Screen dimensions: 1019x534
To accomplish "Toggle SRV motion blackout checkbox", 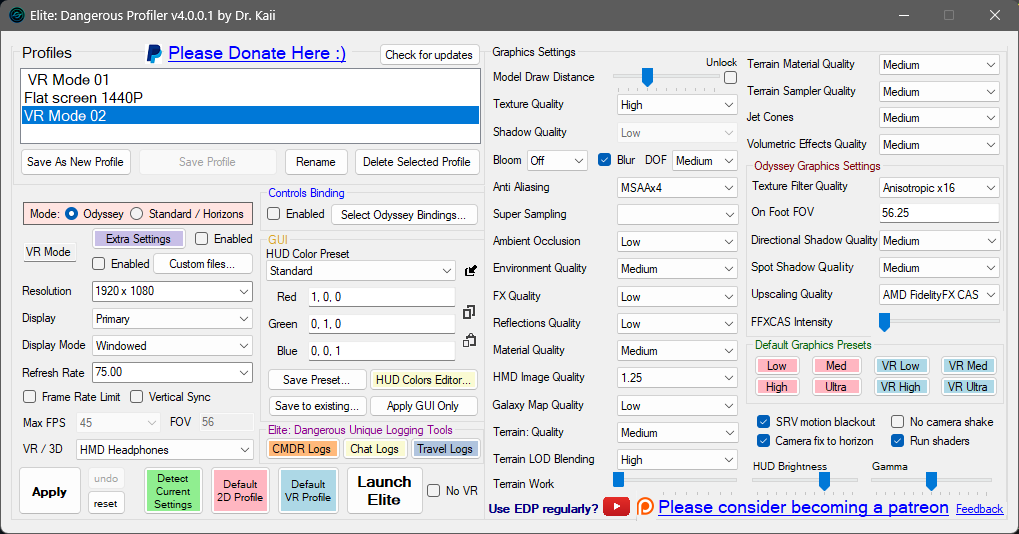I will click(764, 422).
